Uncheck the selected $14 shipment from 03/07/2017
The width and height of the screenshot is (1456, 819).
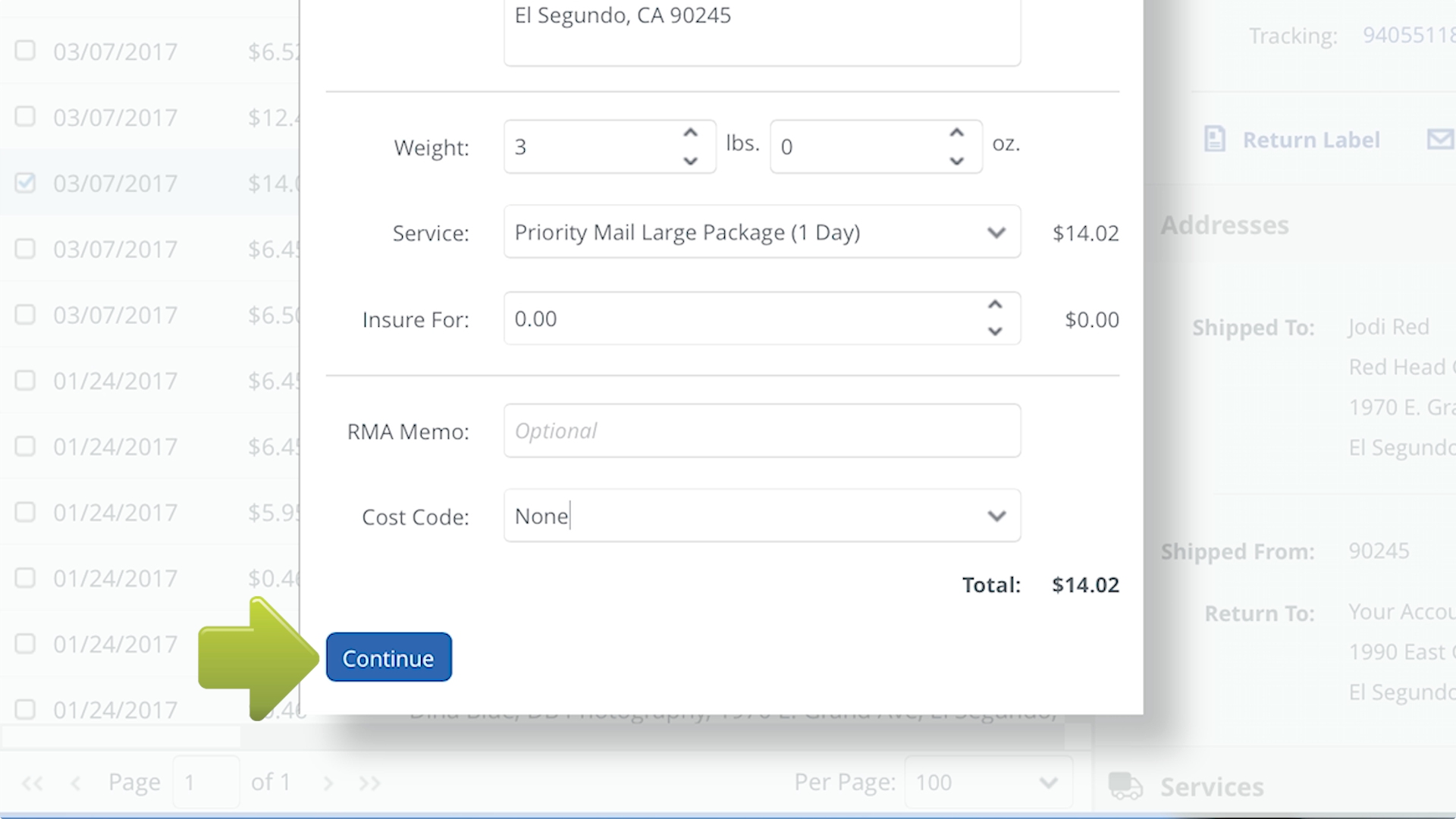[x=25, y=183]
